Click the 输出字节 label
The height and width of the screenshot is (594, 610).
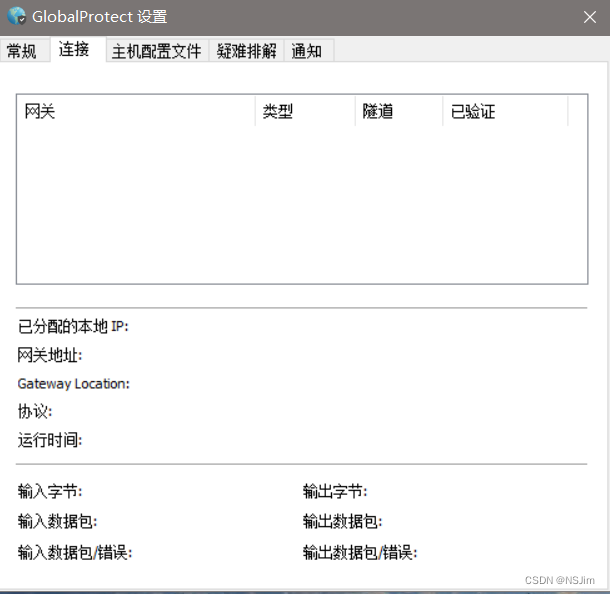coord(335,492)
